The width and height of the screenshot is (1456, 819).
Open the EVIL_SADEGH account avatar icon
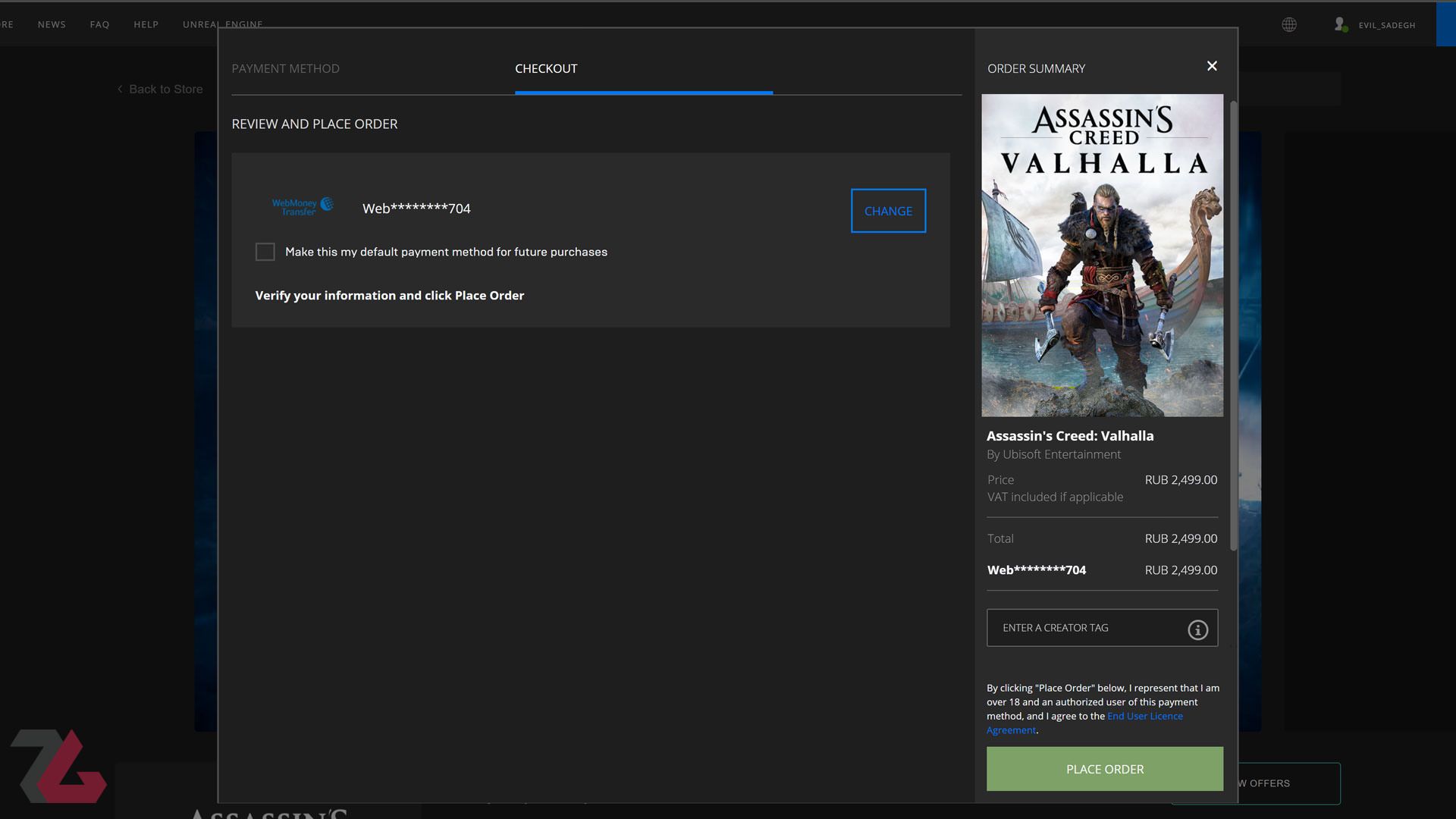pos(1341,25)
